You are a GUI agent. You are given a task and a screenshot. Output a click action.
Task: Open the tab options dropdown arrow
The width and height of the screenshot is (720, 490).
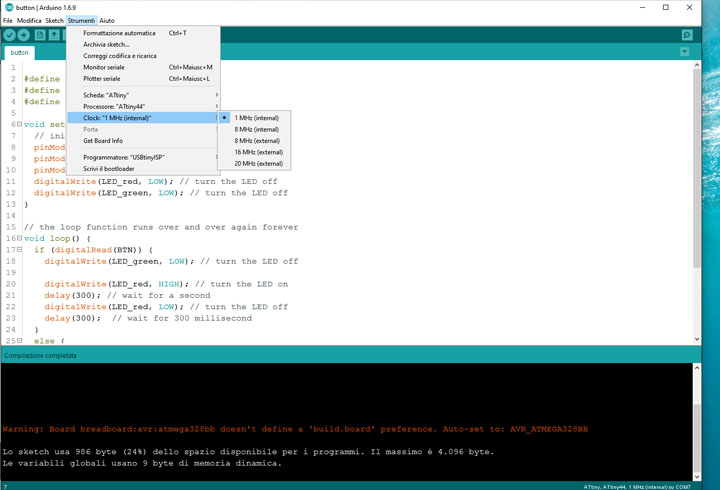click(685, 51)
